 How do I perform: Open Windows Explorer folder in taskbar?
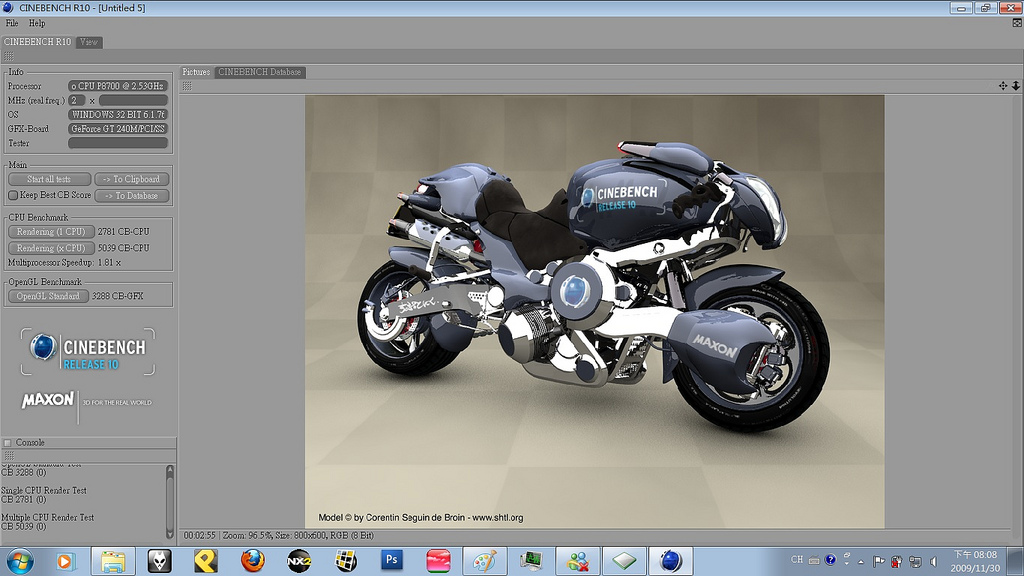click(113, 561)
